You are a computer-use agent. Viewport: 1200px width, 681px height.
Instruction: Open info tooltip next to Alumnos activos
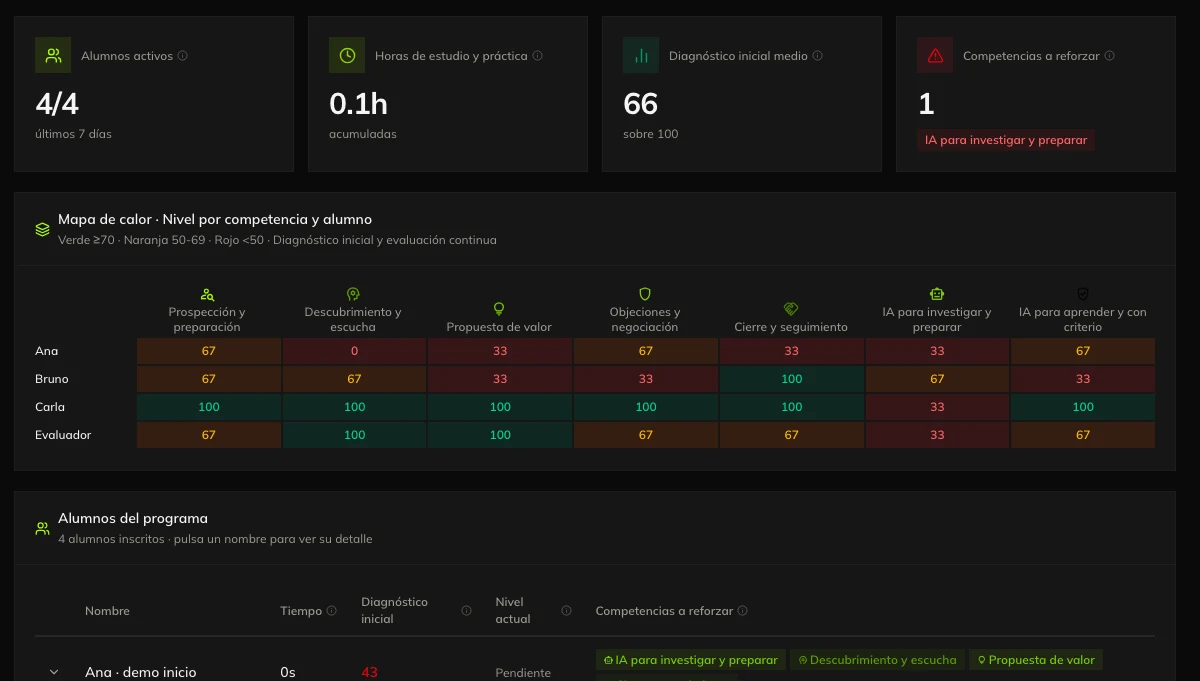click(183, 56)
